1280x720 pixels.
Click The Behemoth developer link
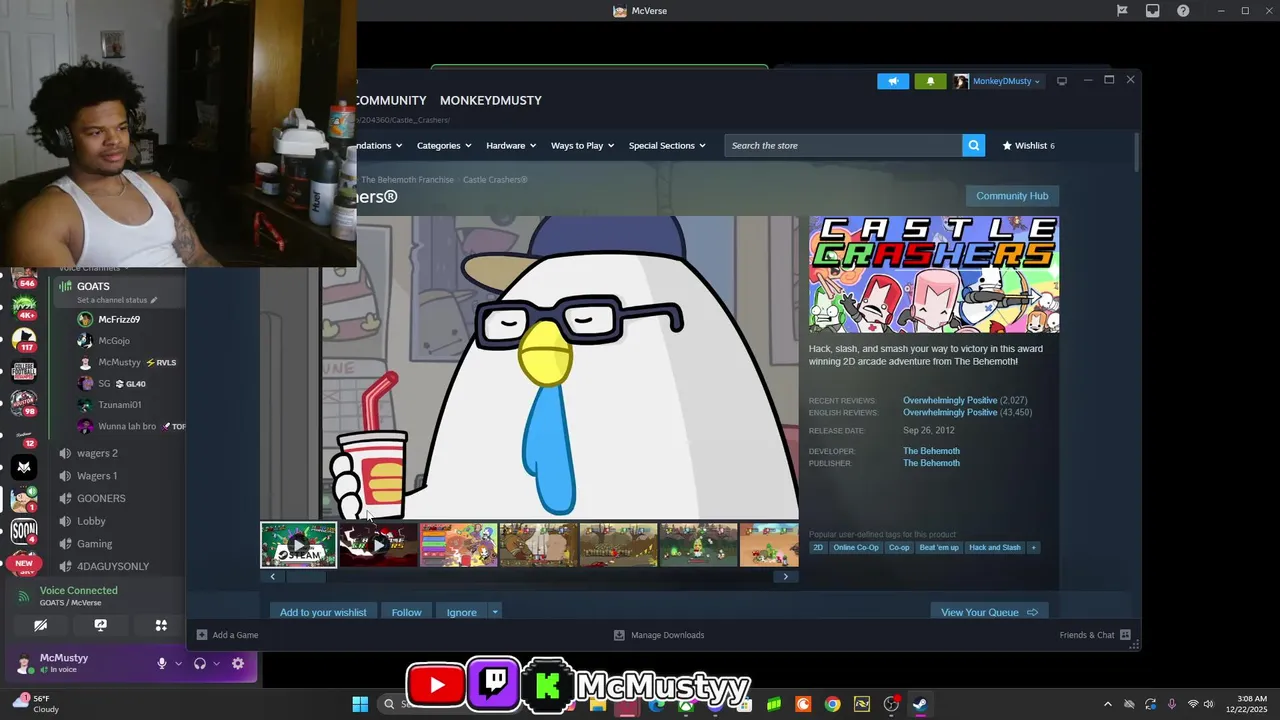[x=931, y=451]
